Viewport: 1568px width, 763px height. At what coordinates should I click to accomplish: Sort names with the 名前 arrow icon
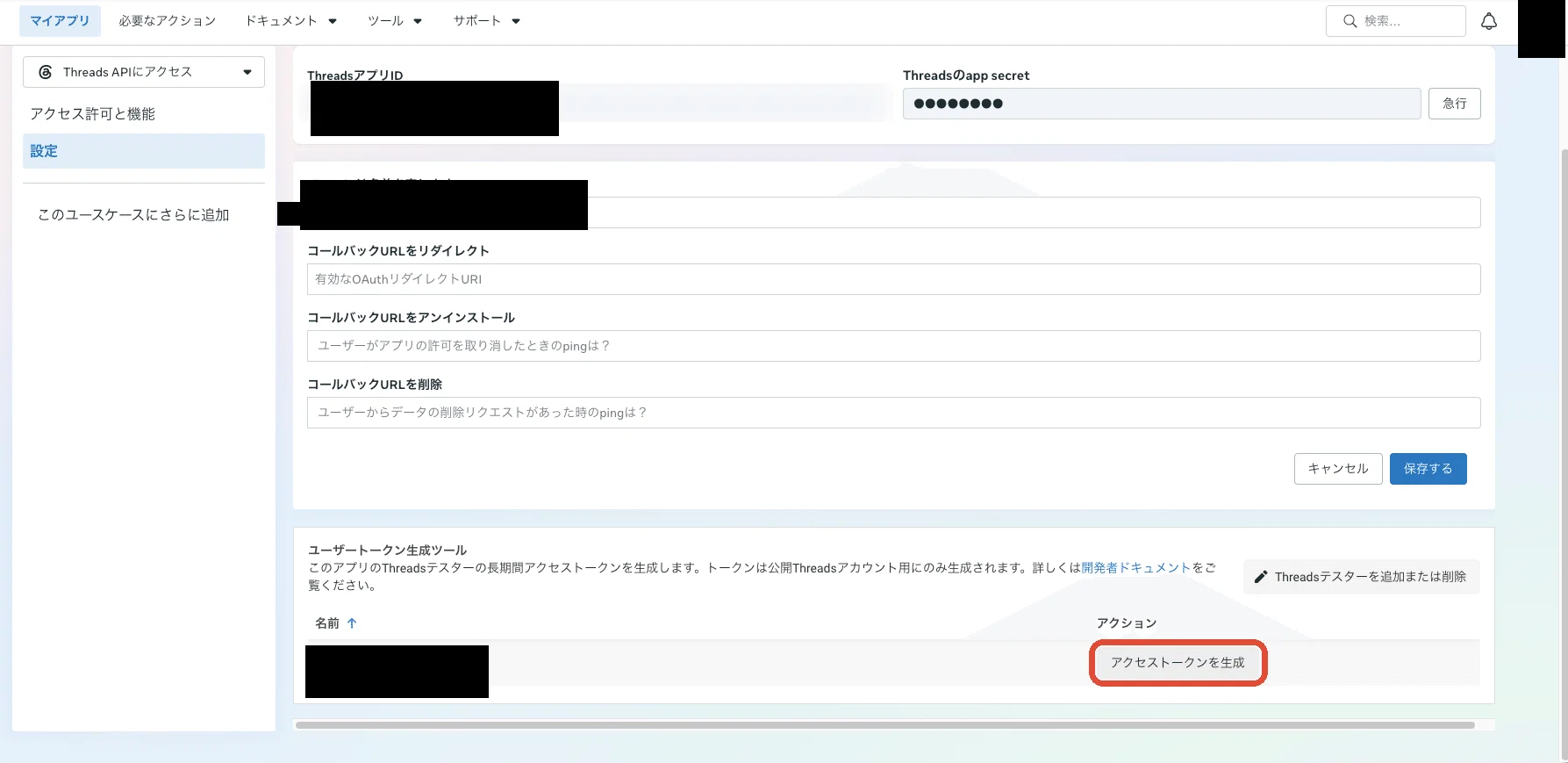pyautogui.click(x=352, y=623)
